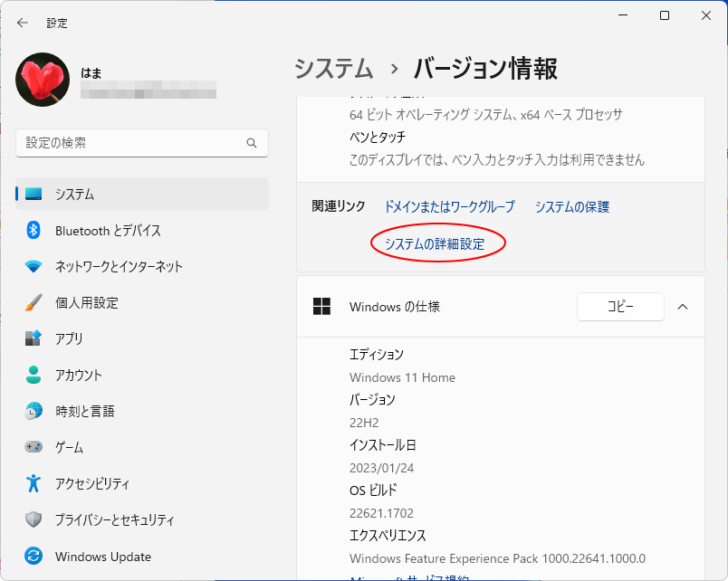The height and width of the screenshot is (581, 728).
Task: Click the コピー button for Windows specifications
Action: coord(621,307)
